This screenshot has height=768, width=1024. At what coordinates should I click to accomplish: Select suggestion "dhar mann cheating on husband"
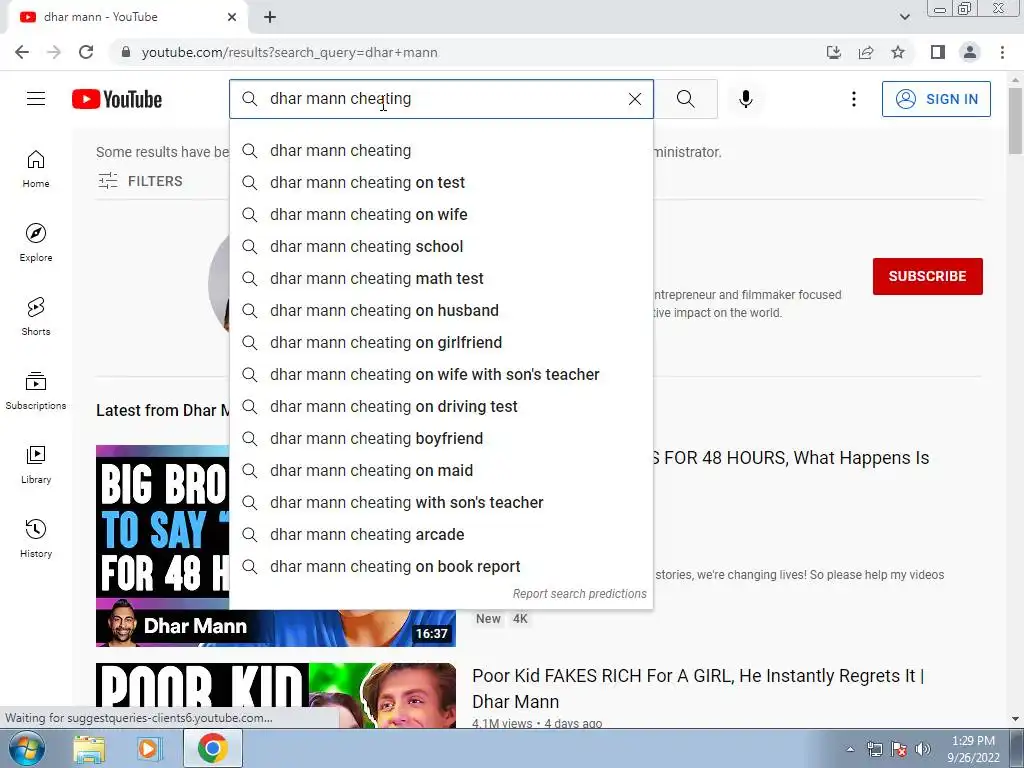(441, 311)
